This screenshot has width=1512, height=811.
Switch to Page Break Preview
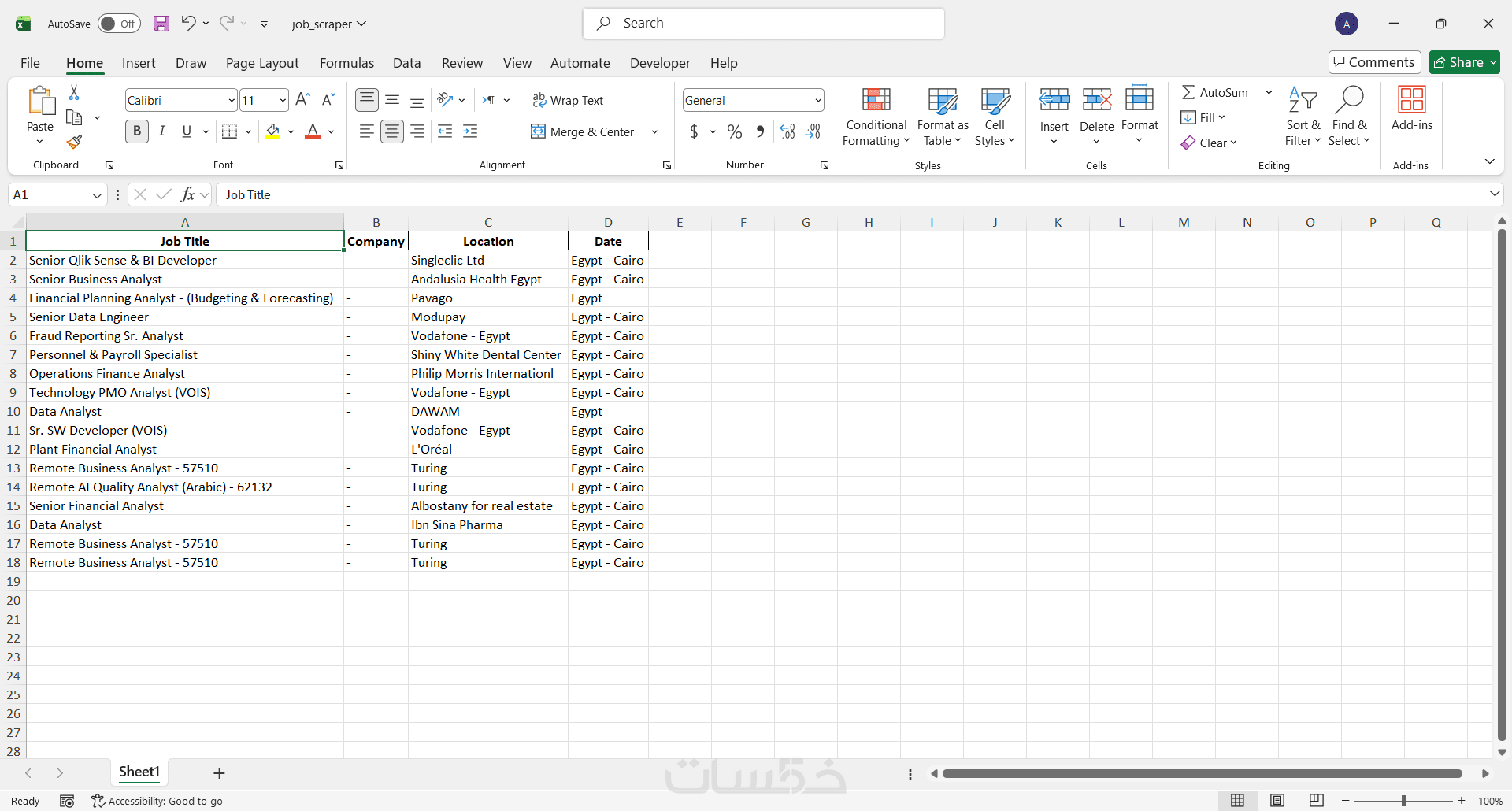point(1317,801)
